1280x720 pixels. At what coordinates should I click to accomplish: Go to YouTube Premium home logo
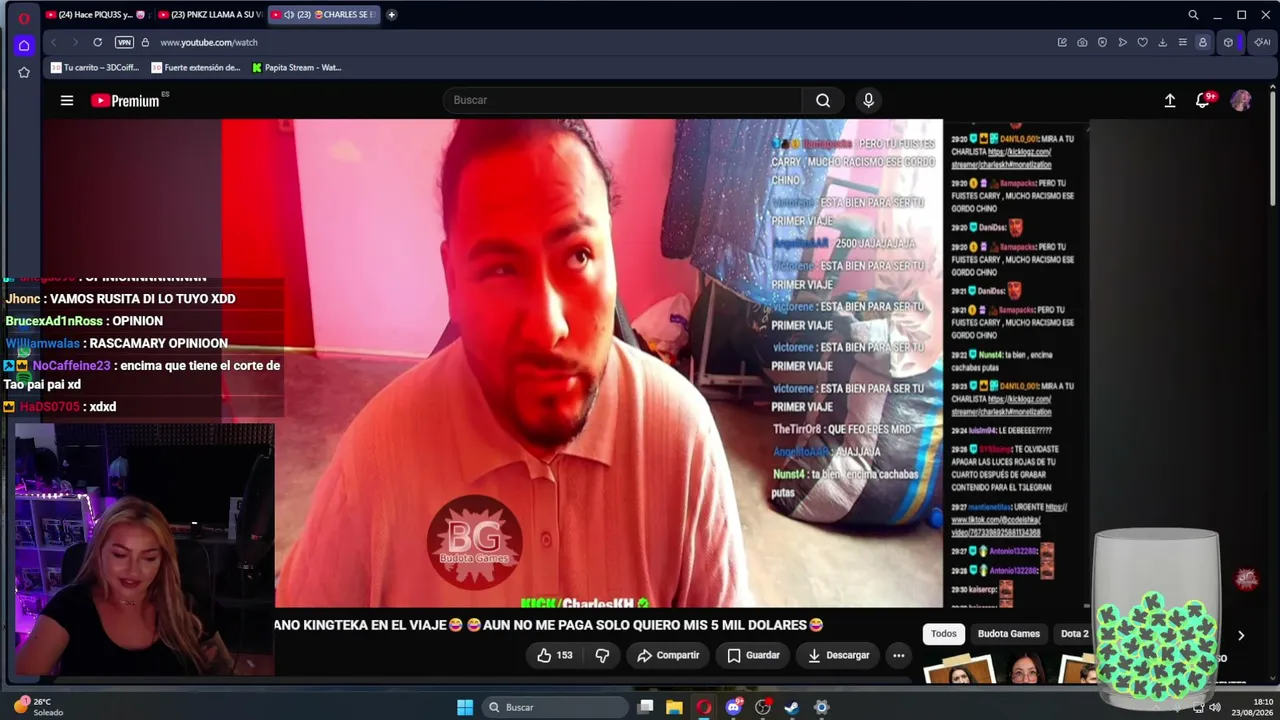point(125,100)
